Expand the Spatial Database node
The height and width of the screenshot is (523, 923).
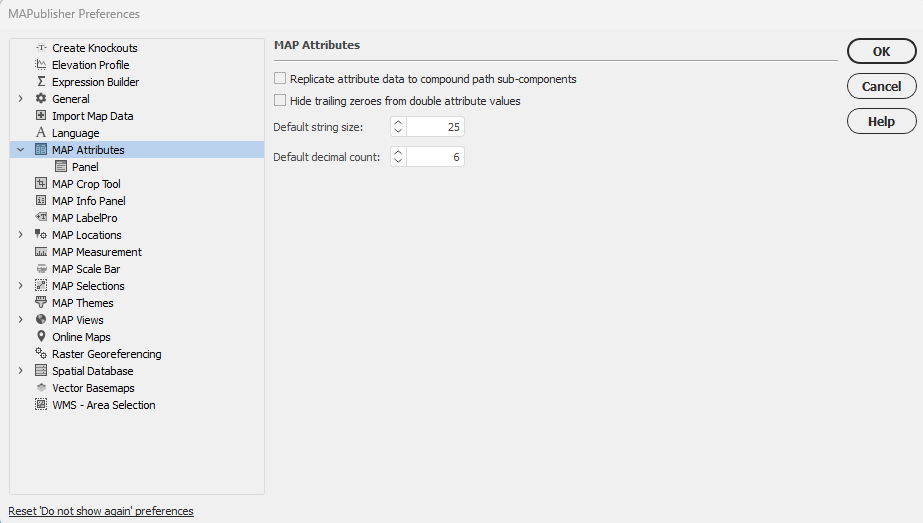click(21, 370)
